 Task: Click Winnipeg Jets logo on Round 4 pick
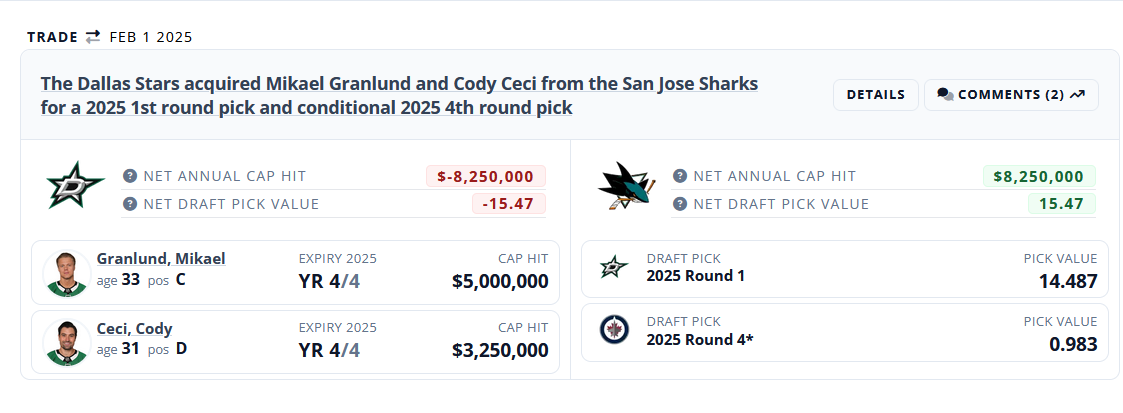click(613, 330)
